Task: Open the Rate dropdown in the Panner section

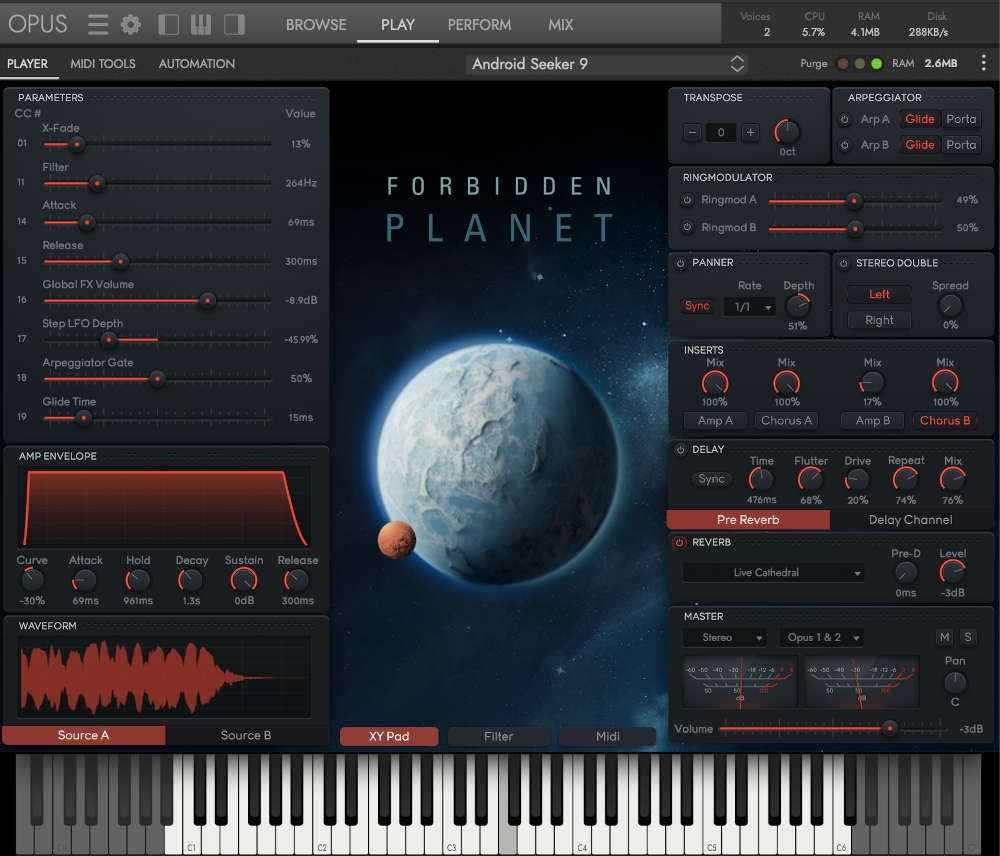Action: 751,306
